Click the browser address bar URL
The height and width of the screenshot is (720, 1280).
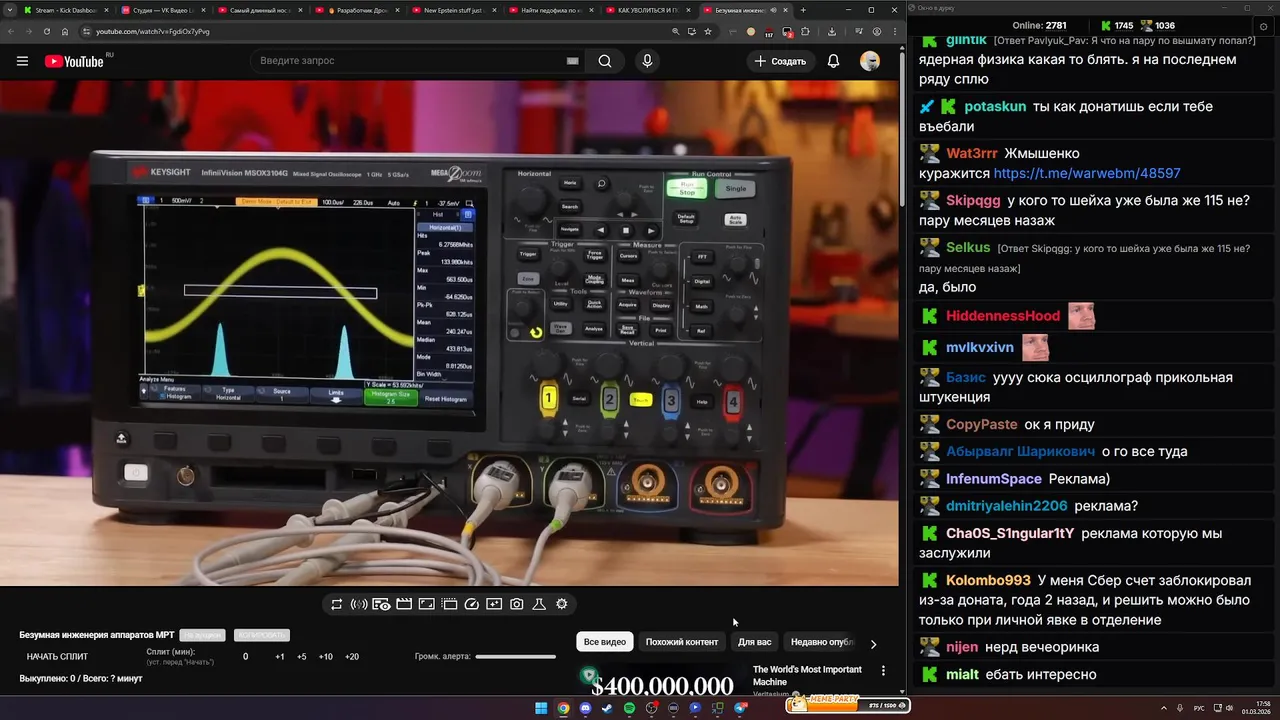(153, 31)
